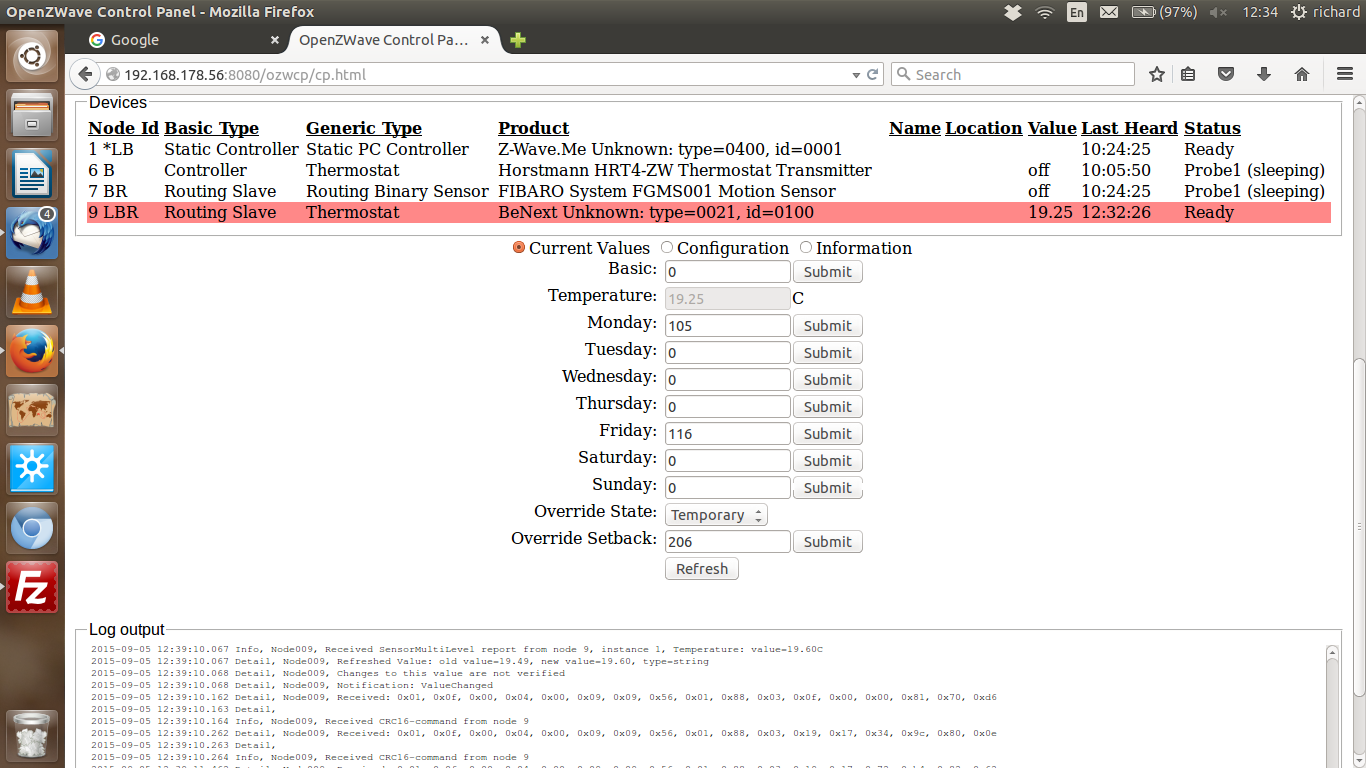The height and width of the screenshot is (768, 1366).
Task: Select the Horstmann HRT4-ZW Thermostat Transmitter row
Action: pos(709,170)
